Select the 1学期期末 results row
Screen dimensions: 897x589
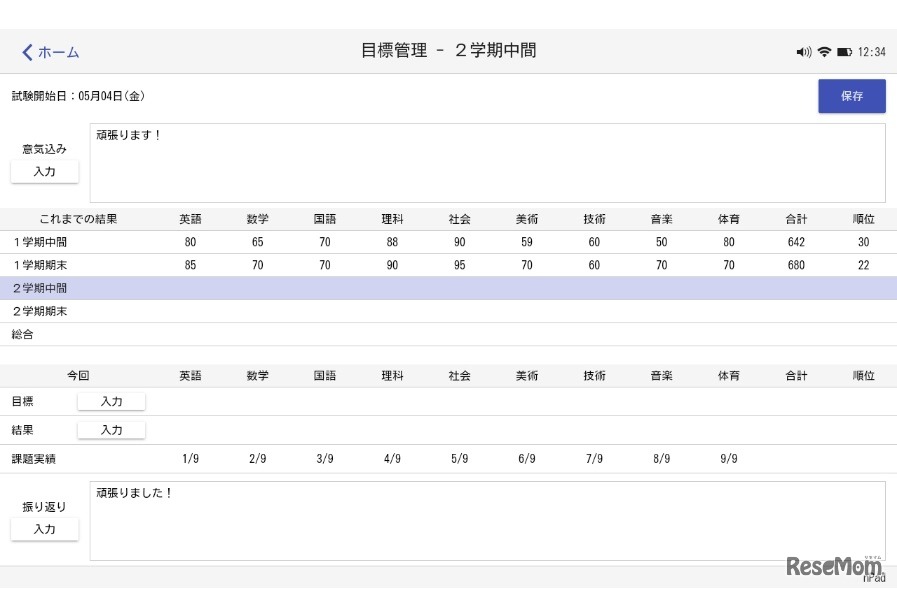pos(448,265)
